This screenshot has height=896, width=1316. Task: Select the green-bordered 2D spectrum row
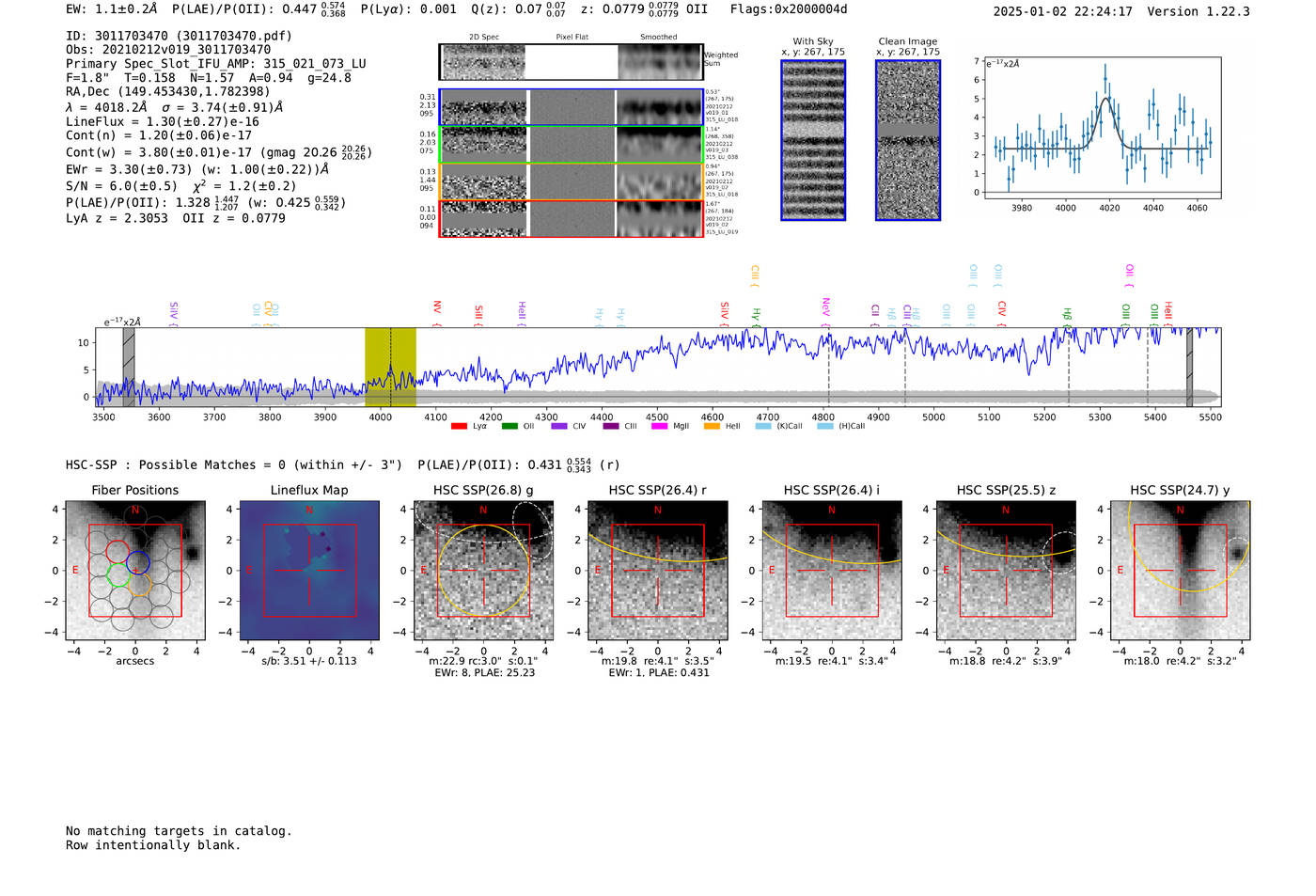572,145
